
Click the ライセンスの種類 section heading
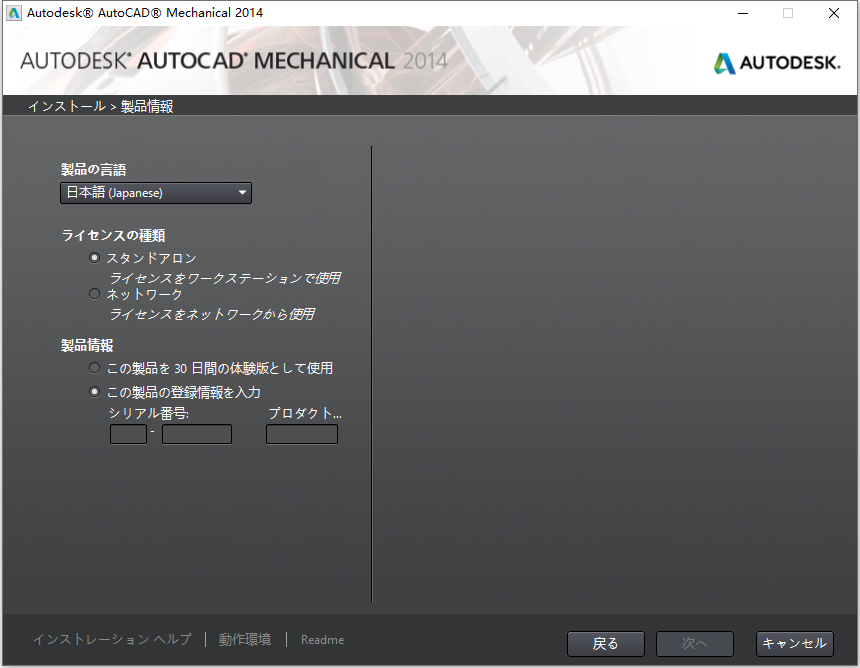pos(114,235)
